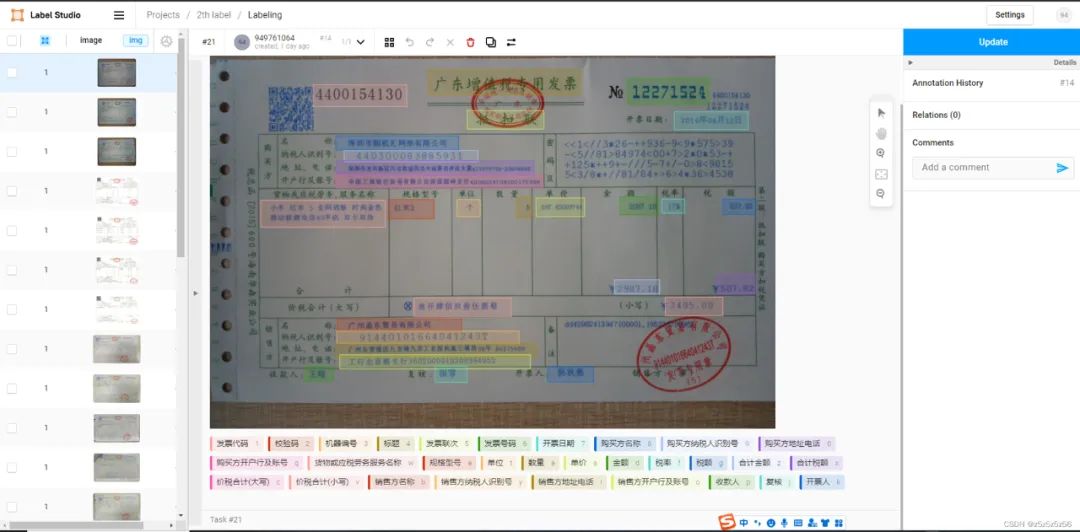Click the Update button
1080x532 pixels.
click(x=992, y=42)
